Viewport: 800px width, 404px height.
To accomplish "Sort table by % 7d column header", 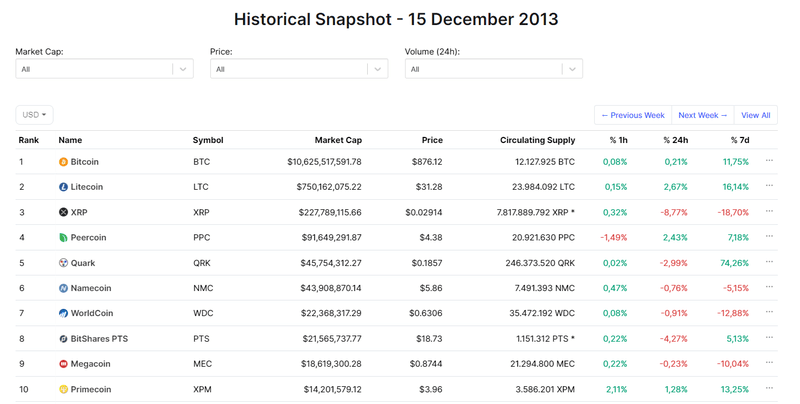I will [739, 141].
